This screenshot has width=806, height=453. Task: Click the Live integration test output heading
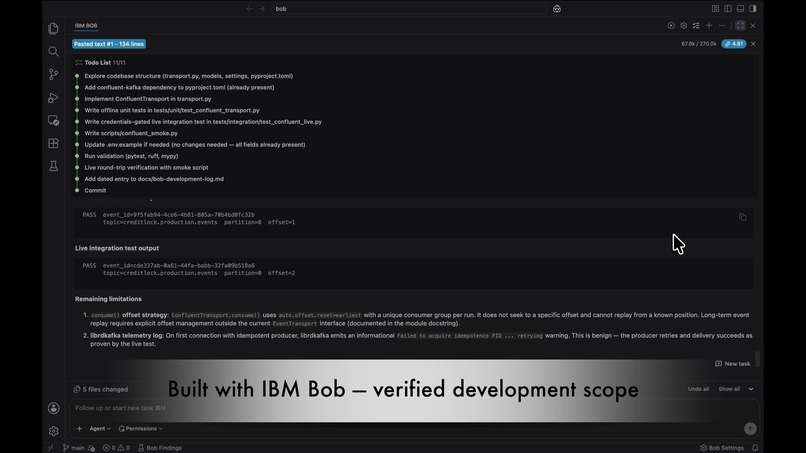pyautogui.click(x=117, y=248)
